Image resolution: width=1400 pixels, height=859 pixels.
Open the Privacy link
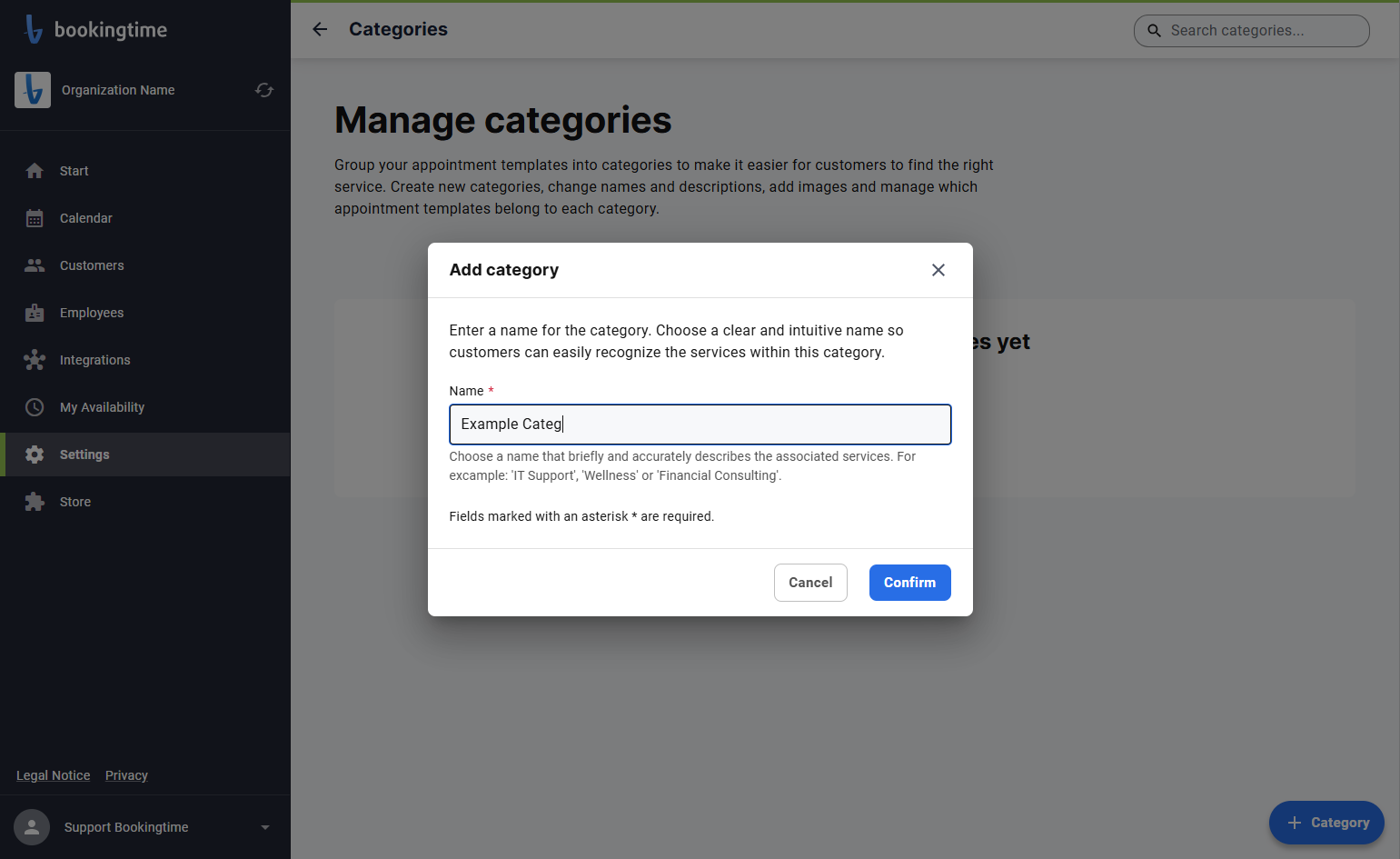coord(126,775)
